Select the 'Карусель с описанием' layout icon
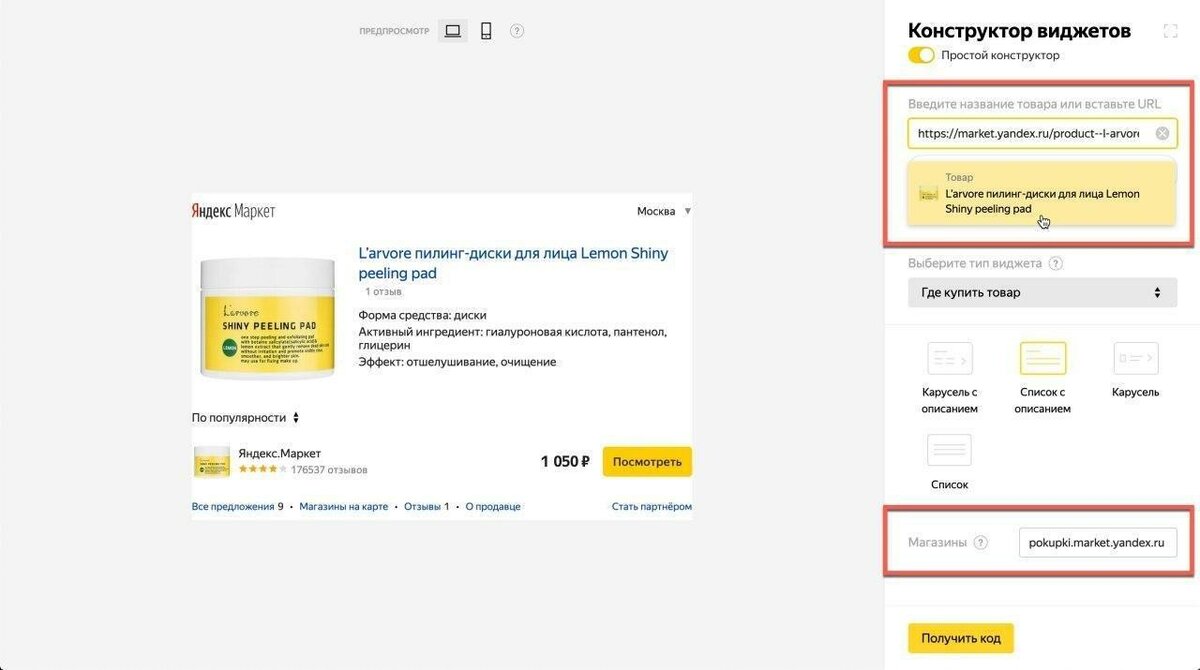The height and width of the screenshot is (670, 1200). click(x=949, y=358)
